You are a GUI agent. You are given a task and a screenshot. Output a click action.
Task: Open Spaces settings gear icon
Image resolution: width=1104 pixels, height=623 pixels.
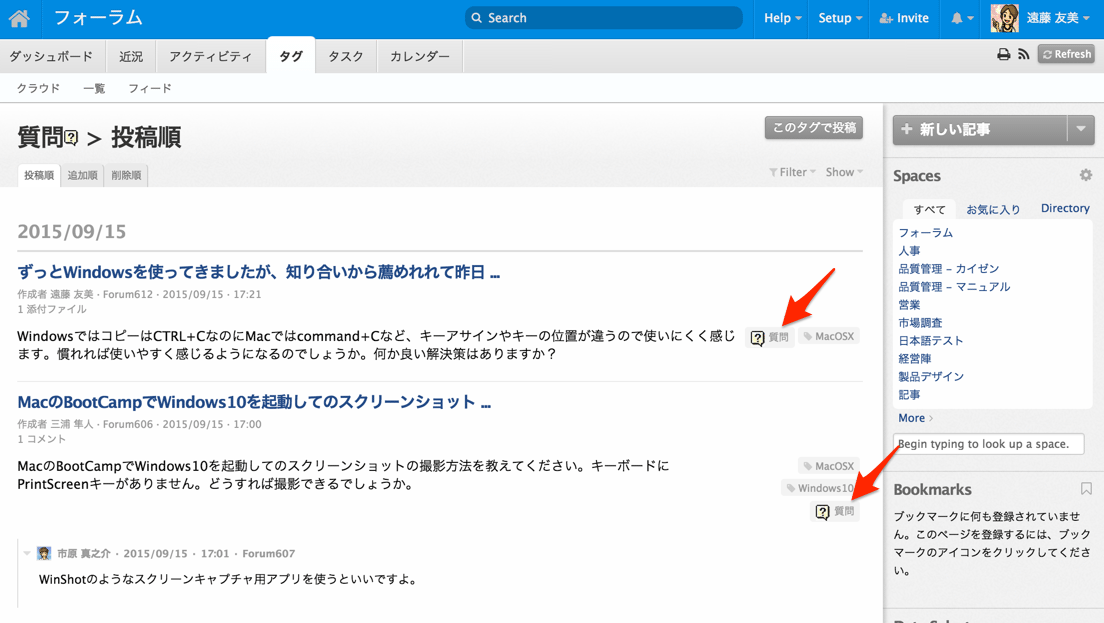coord(1086,175)
